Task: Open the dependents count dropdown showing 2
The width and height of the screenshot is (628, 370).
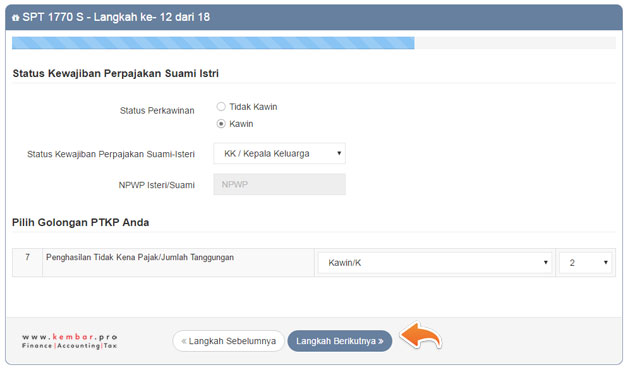Action: [x=586, y=263]
